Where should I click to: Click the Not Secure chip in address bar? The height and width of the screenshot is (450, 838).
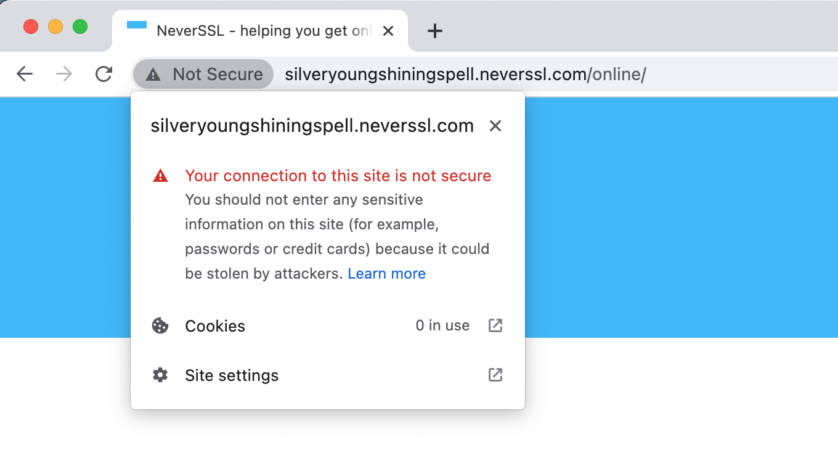point(203,74)
